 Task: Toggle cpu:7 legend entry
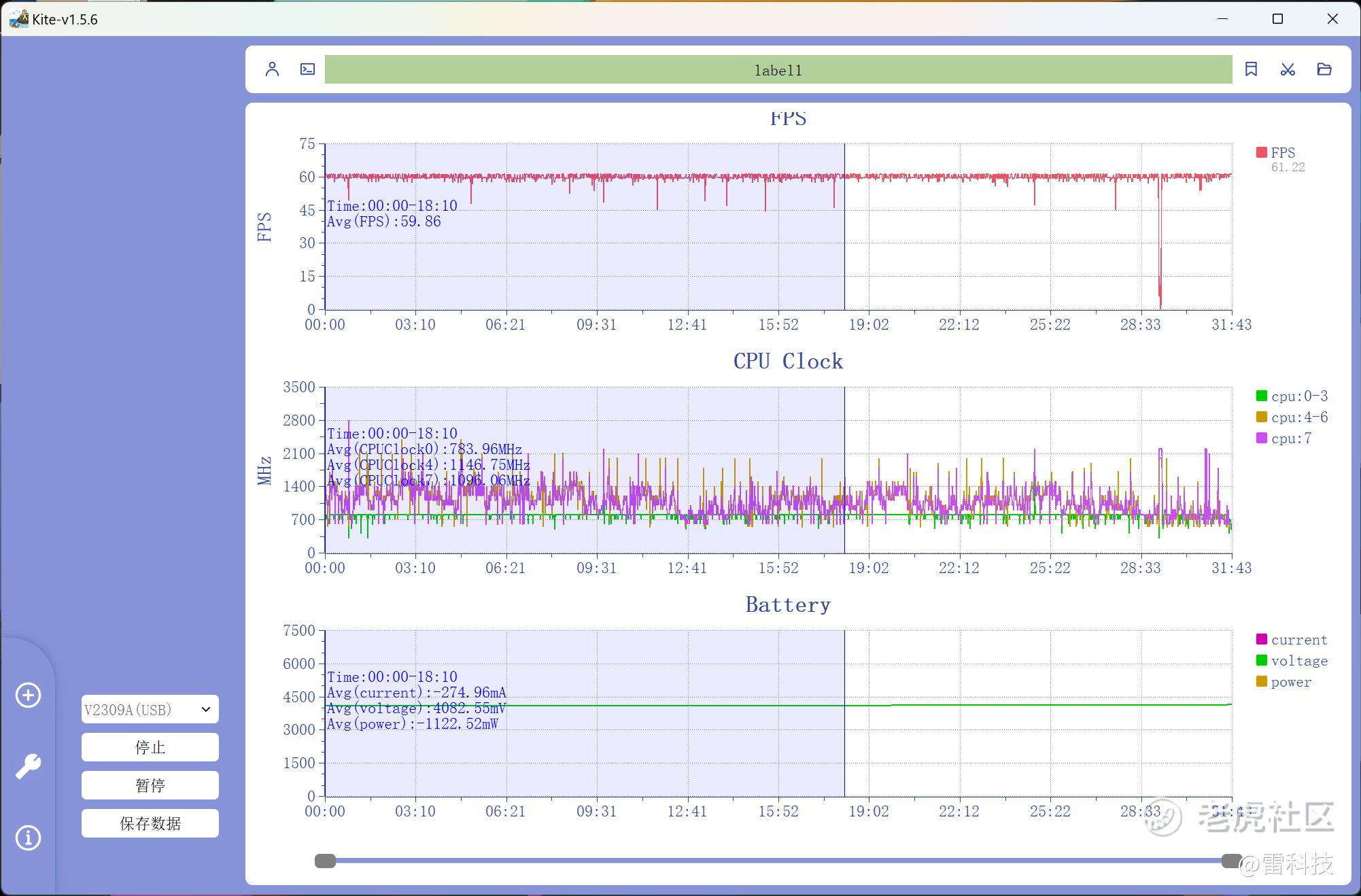pos(1284,438)
